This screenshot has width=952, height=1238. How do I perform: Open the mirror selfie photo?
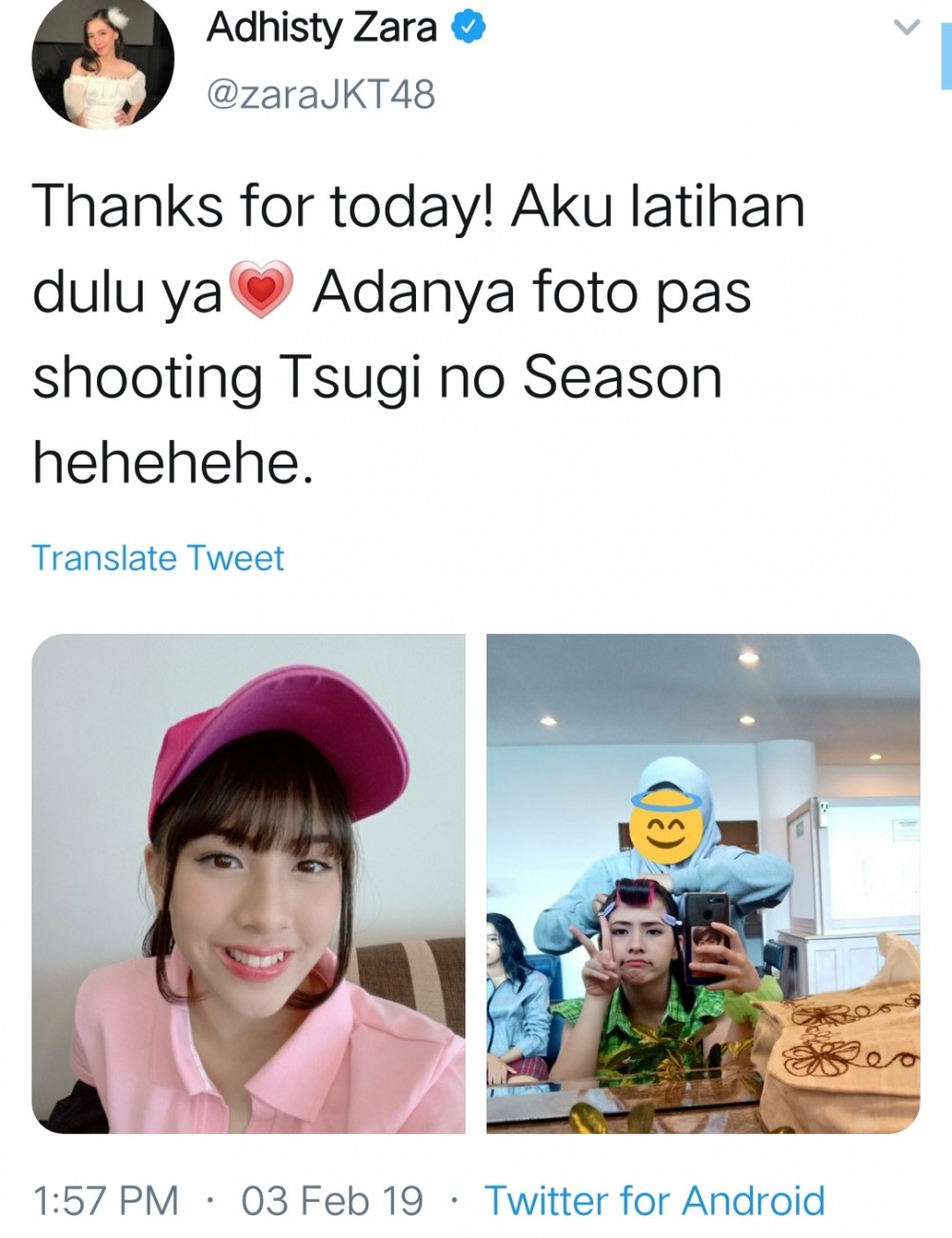[703, 884]
